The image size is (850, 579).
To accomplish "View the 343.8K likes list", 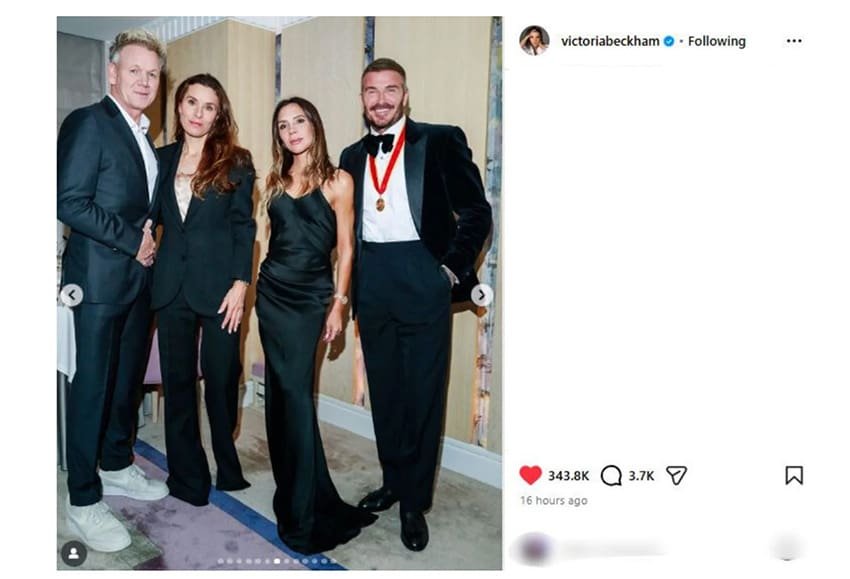I will (568, 475).
